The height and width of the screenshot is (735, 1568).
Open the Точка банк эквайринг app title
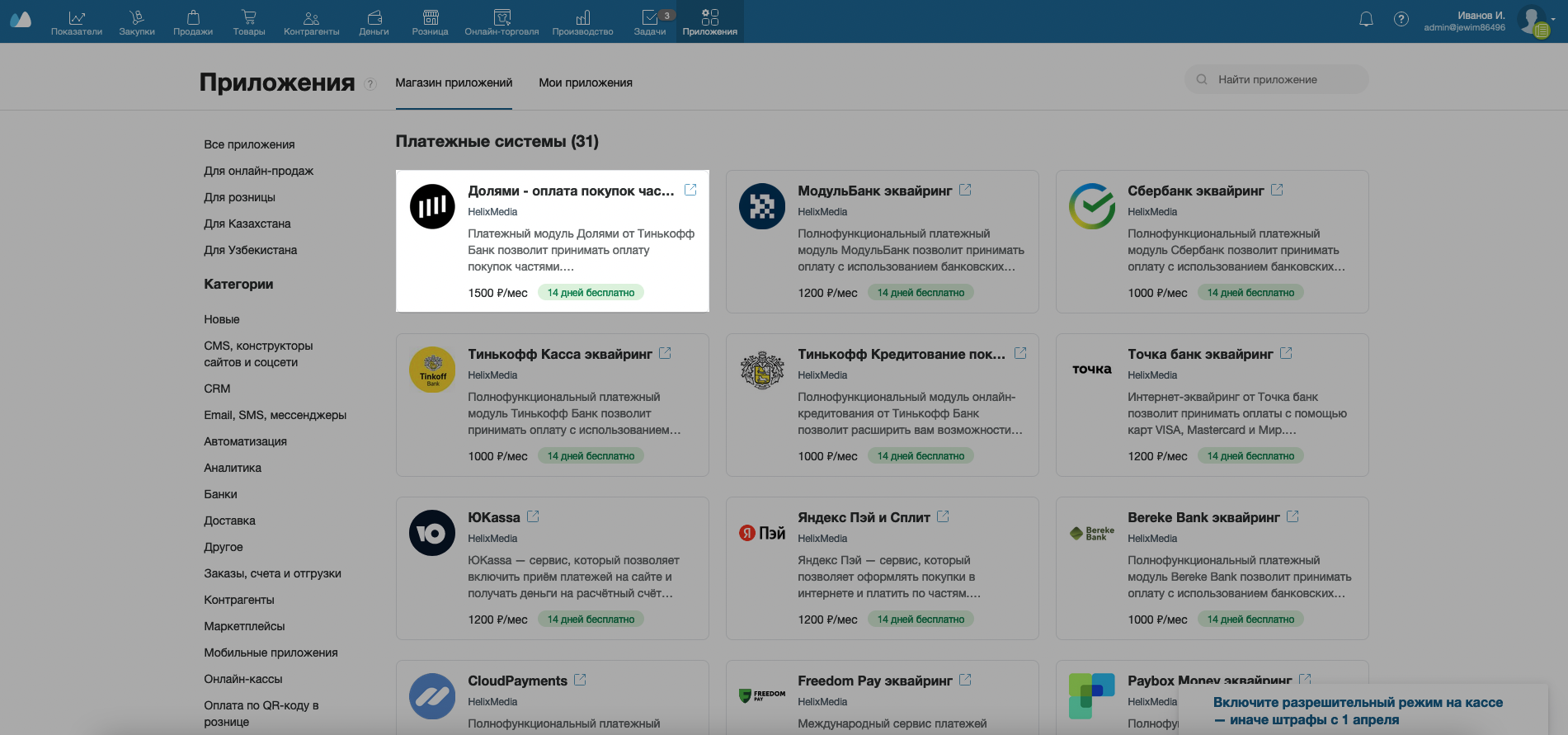click(x=1200, y=354)
